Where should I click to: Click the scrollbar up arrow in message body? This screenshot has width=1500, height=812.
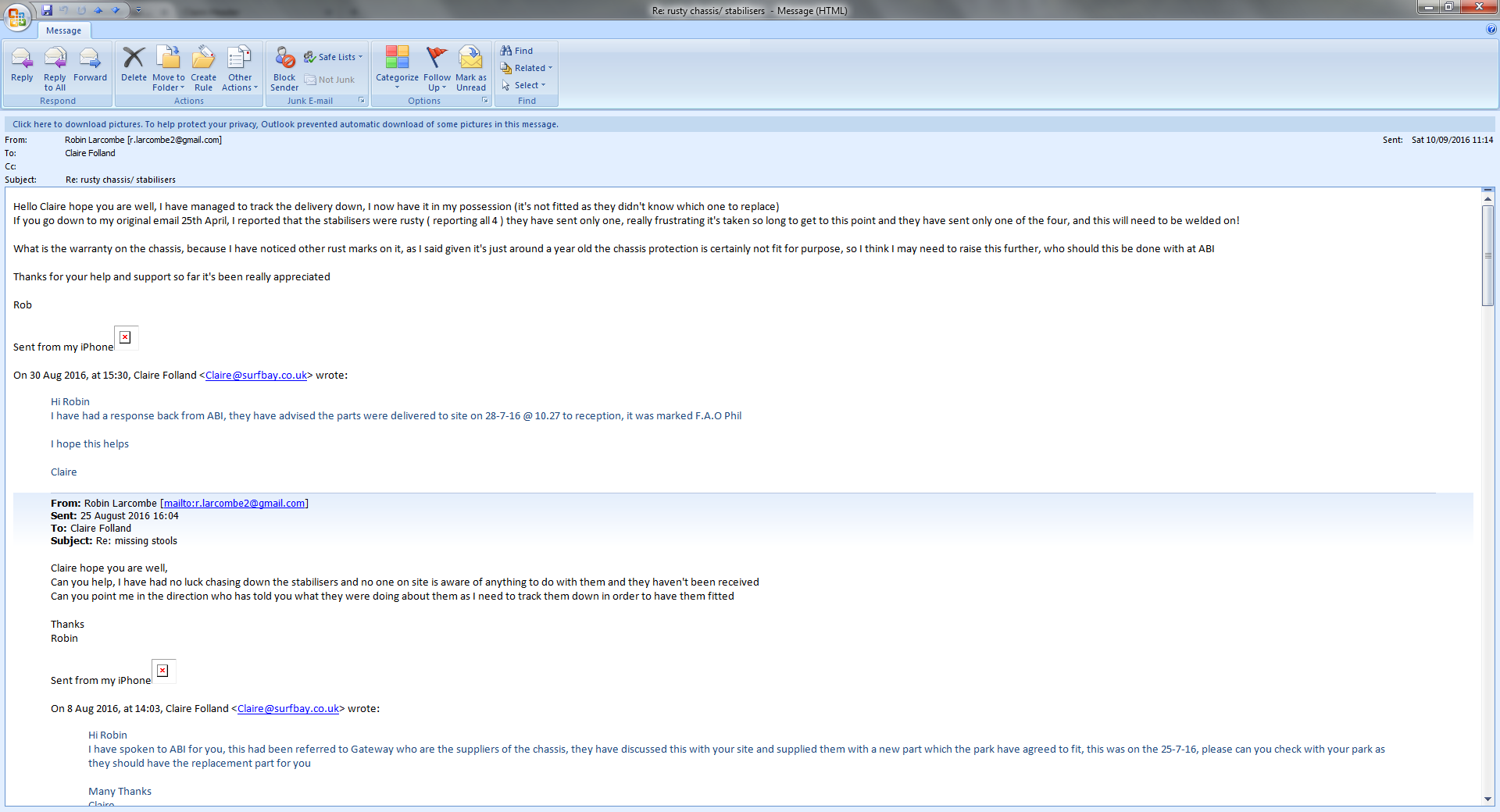pos(1488,198)
